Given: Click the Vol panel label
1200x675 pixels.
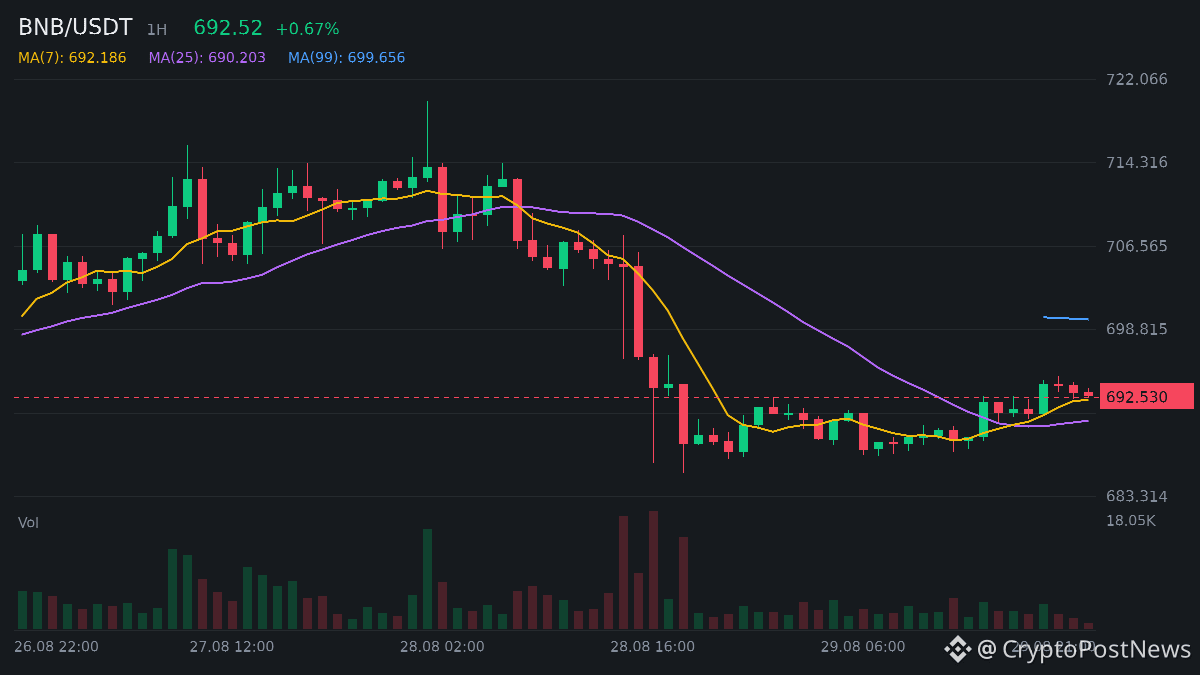Looking at the screenshot, I should [28, 523].
